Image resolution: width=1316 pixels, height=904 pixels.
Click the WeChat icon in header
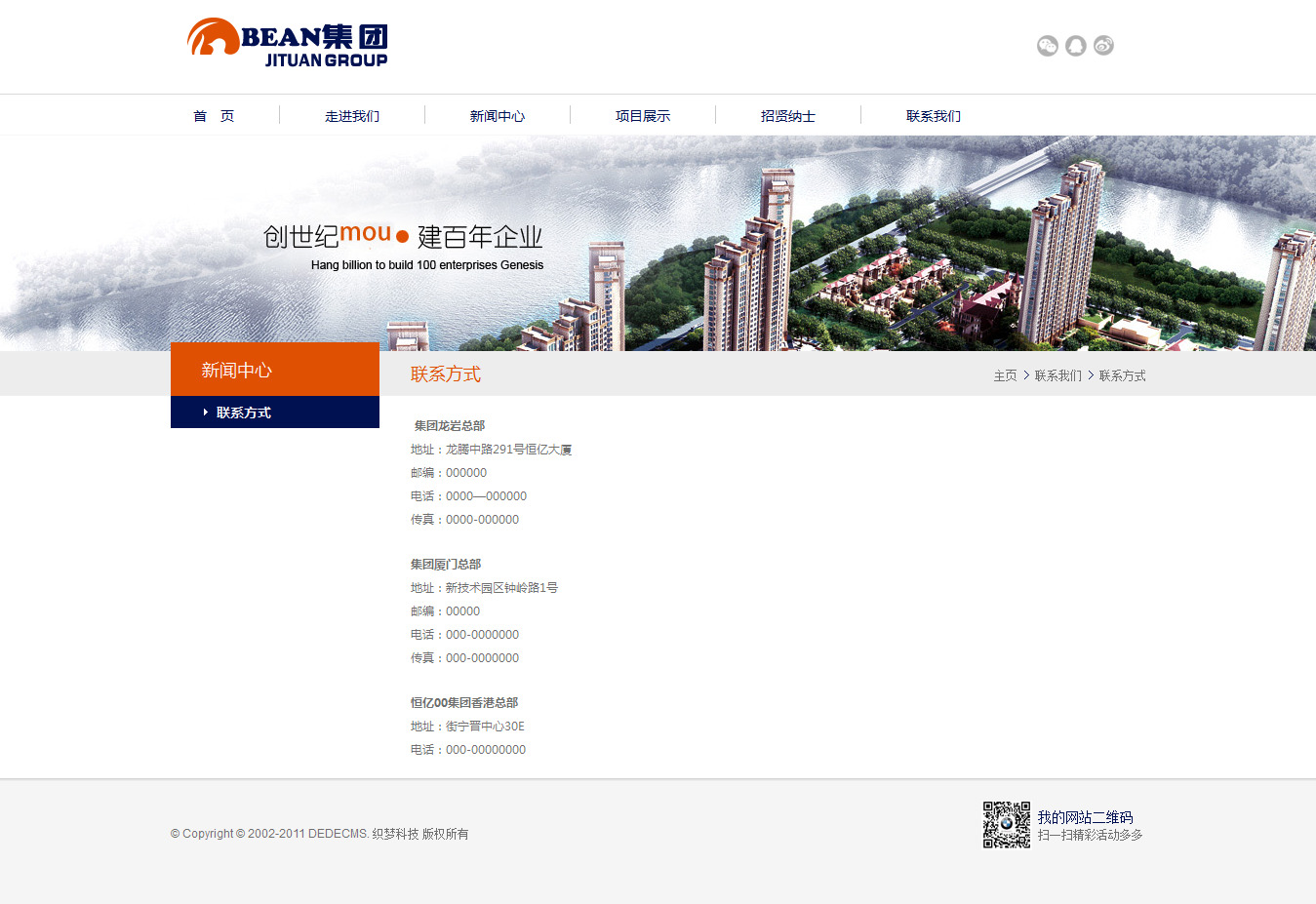click(1047, 46)
